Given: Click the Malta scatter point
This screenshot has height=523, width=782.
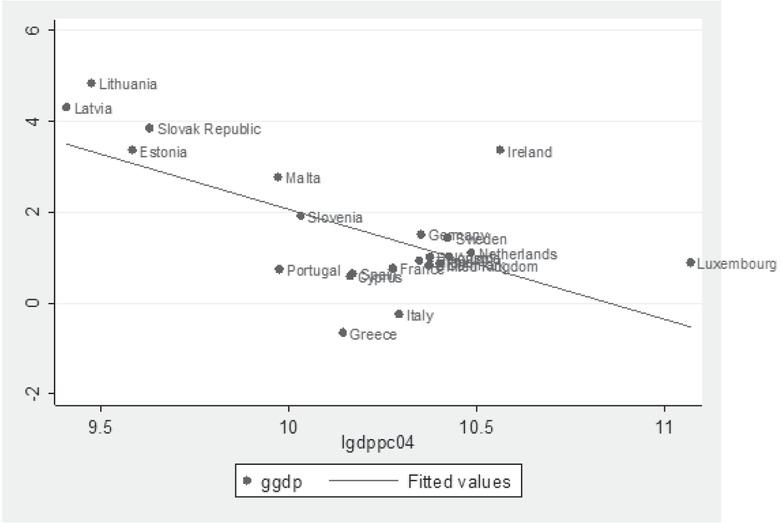Looking at the screenshot, I should (278, 177).
